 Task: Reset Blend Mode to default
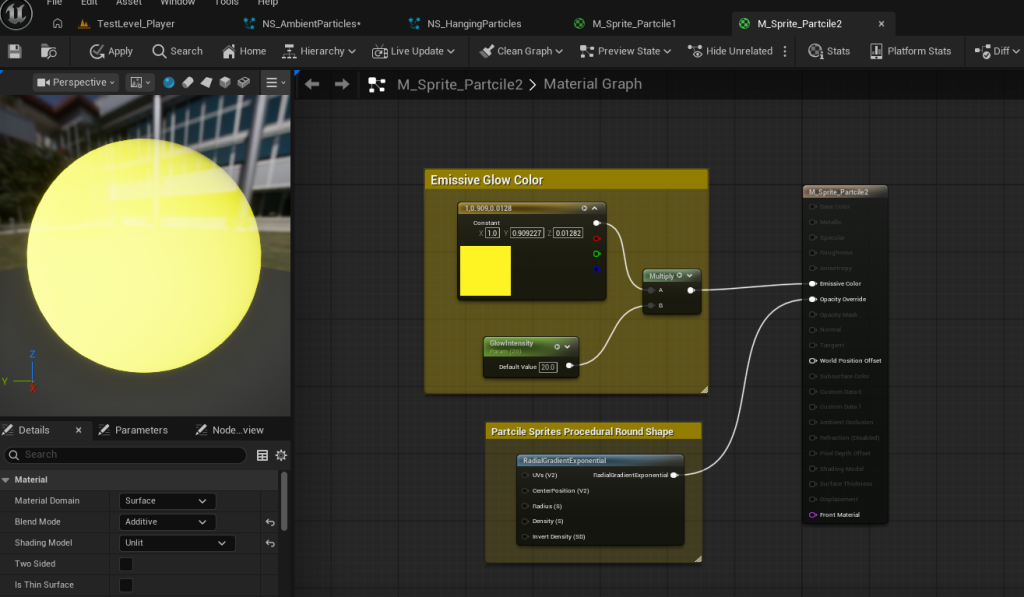click(x=270, y=522)
